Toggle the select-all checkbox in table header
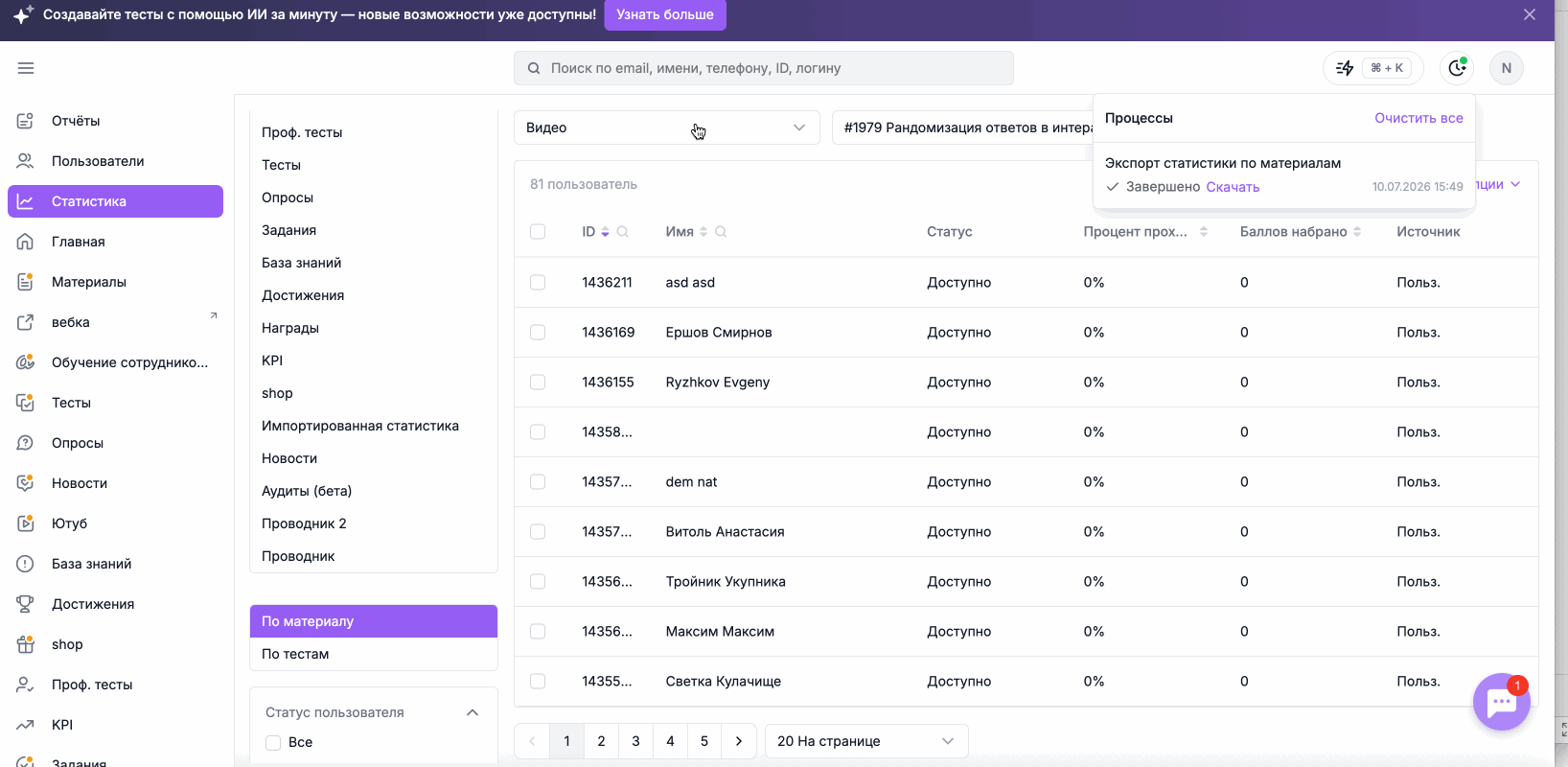This screenshot has width=1568, height=767. coord(538,232)
